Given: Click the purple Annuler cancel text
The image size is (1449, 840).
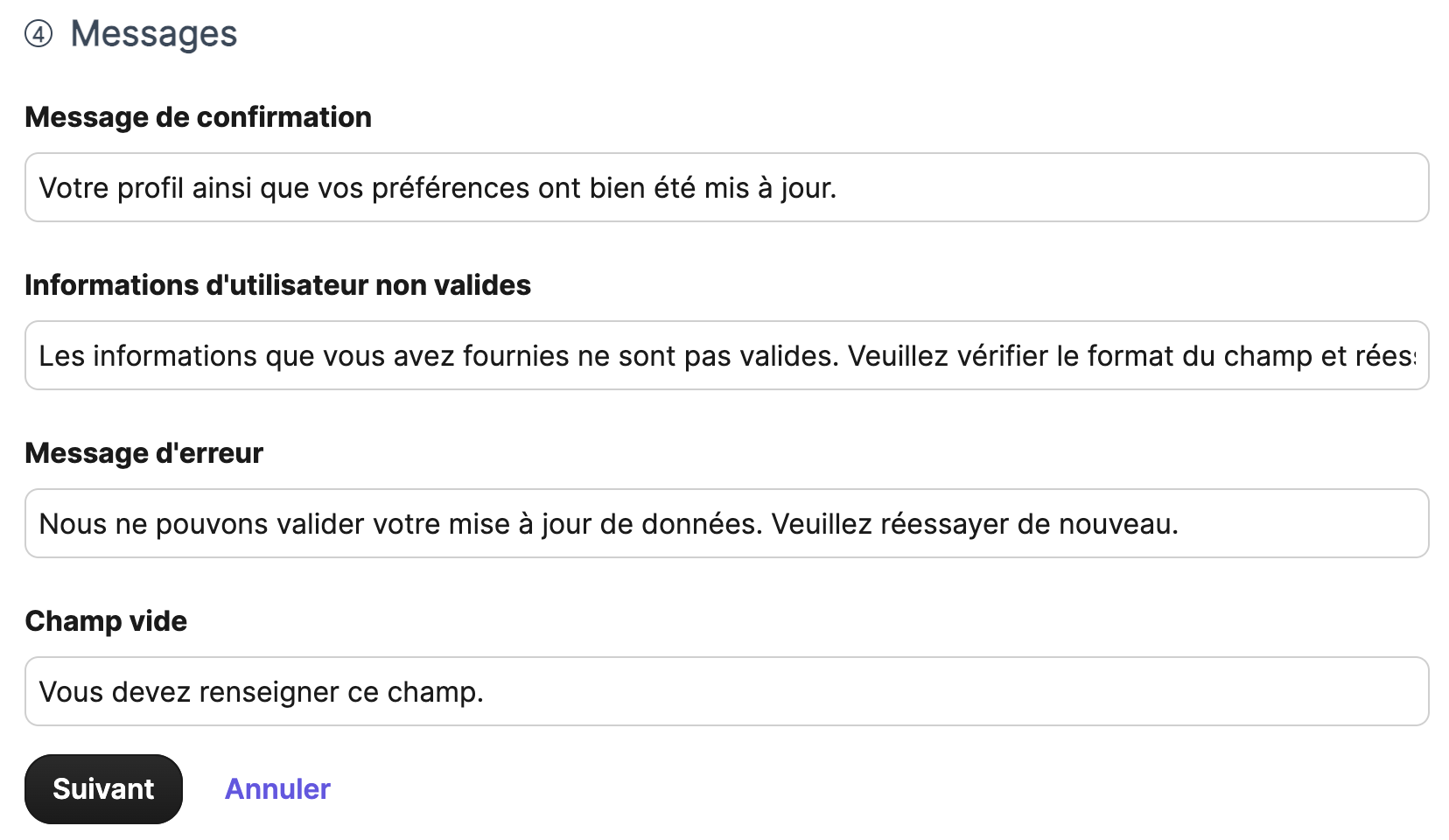Looking at the screenshot, I should pyautogui.click(x=276, y=788).
